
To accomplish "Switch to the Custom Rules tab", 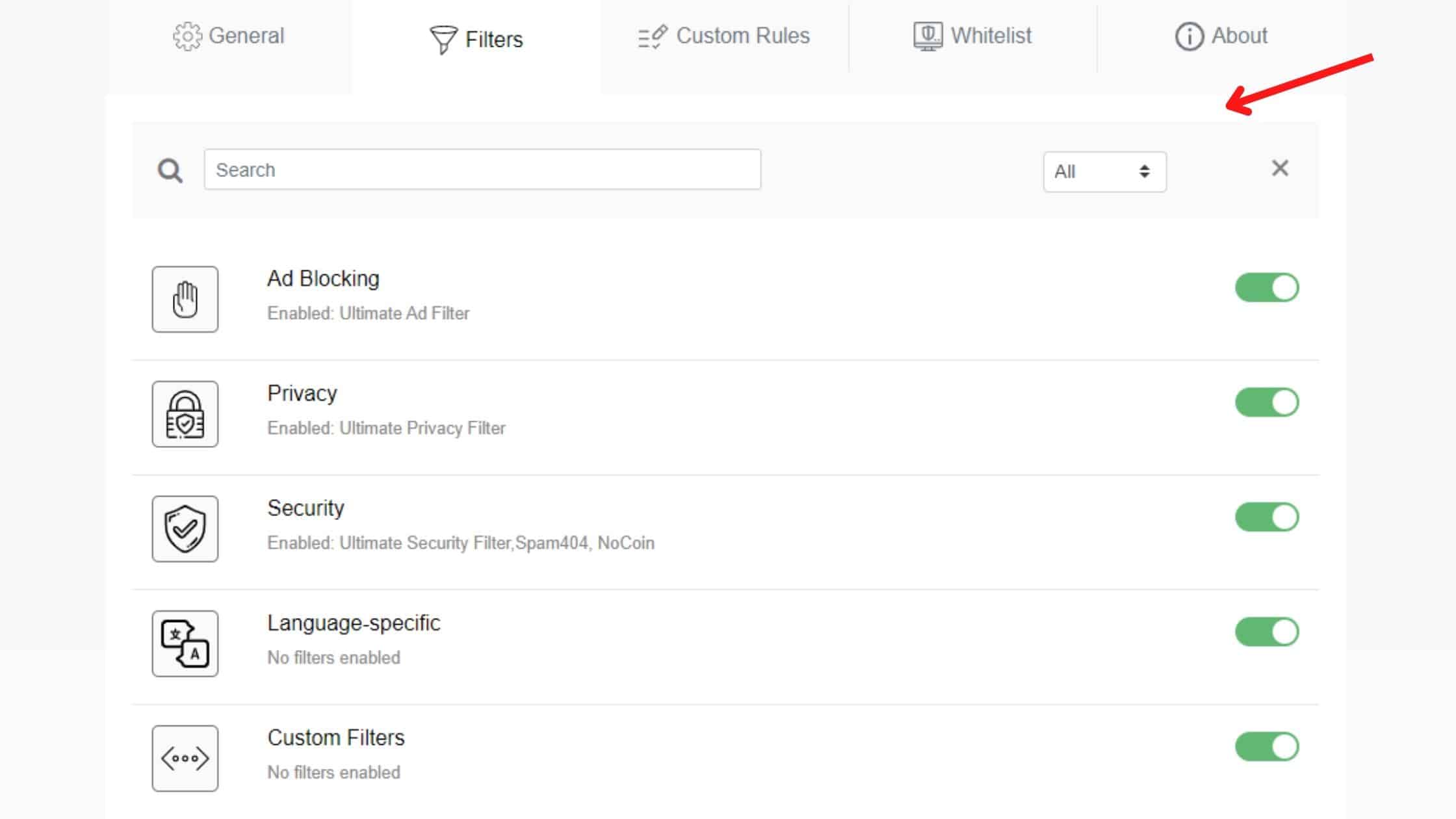I will pos(724,36).
